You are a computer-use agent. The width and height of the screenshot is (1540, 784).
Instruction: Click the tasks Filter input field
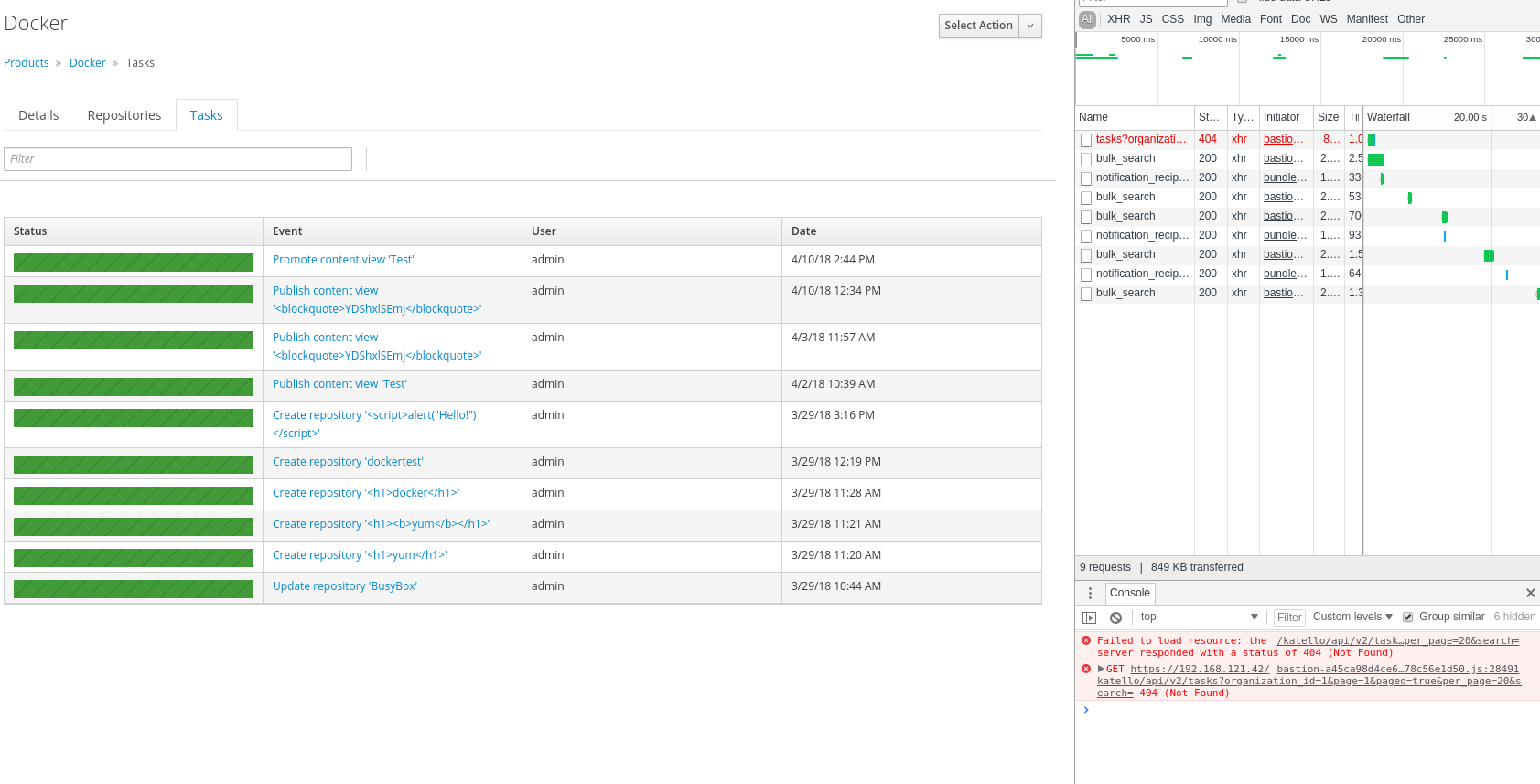[178, 159]
